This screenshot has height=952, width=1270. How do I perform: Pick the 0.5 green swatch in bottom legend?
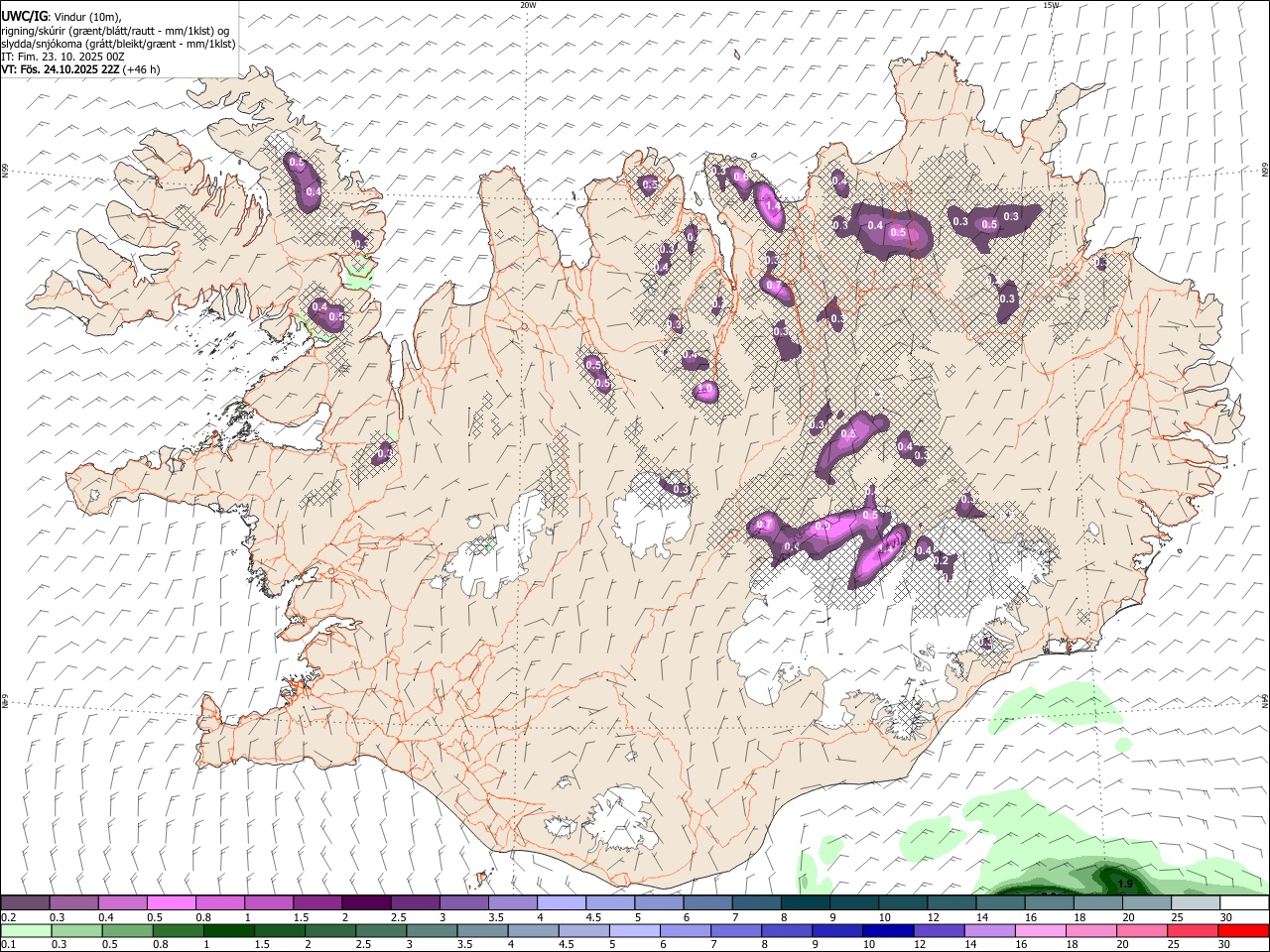127,931
